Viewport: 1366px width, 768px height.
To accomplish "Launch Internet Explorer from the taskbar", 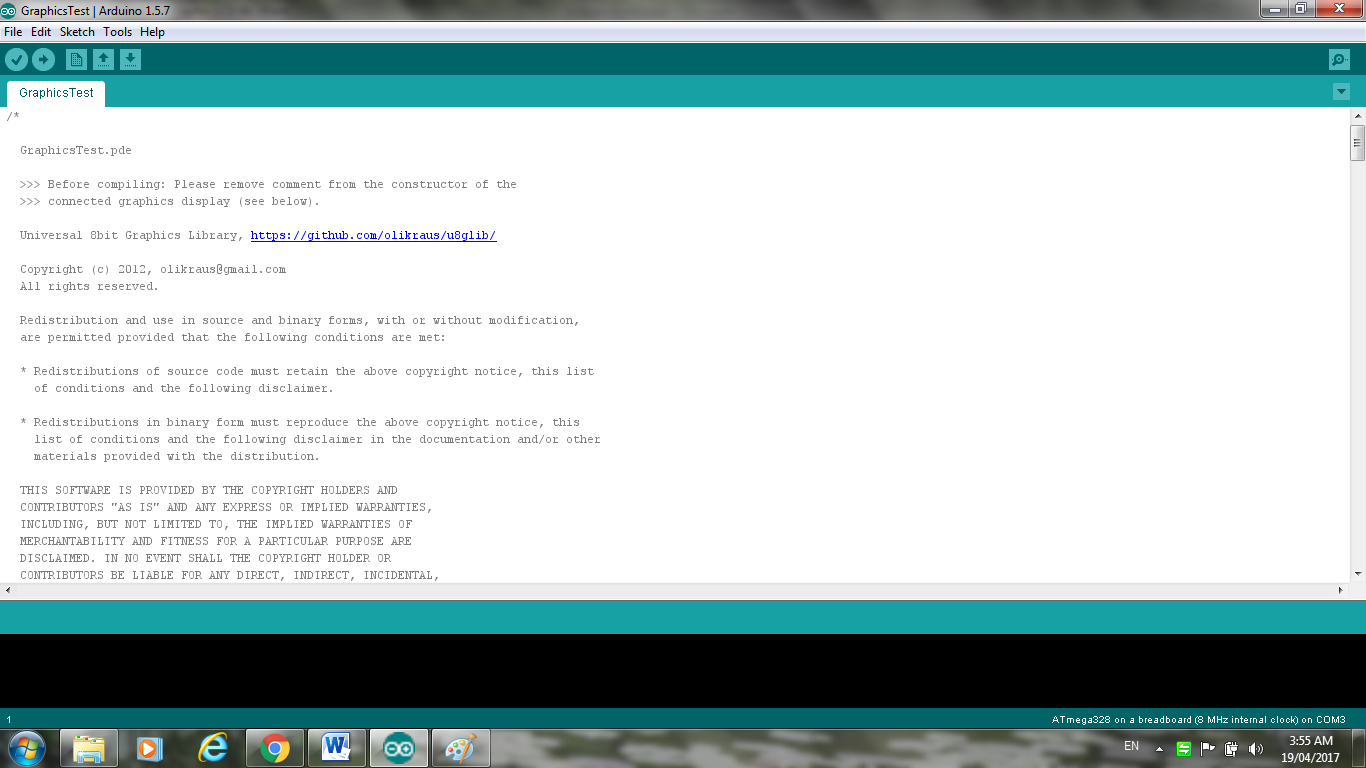I will pyautogui.click(x=212, y=747).
